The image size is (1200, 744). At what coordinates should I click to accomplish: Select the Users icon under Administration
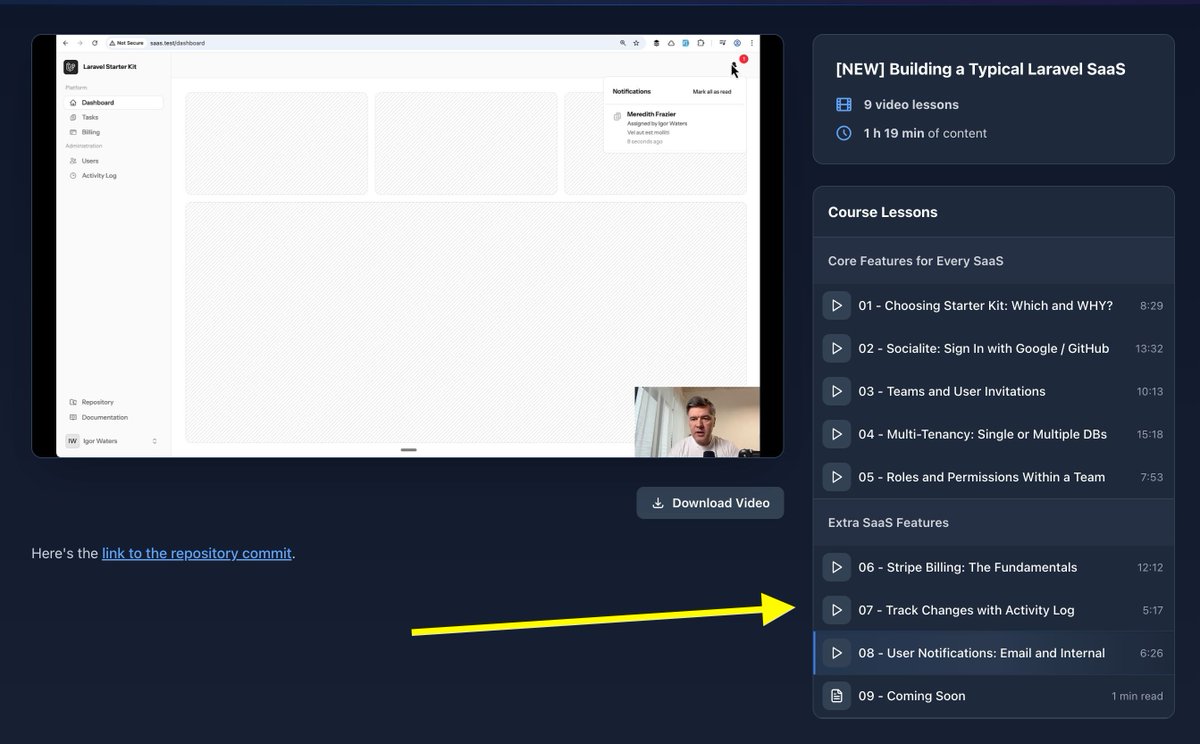click(x=73, y=160)
